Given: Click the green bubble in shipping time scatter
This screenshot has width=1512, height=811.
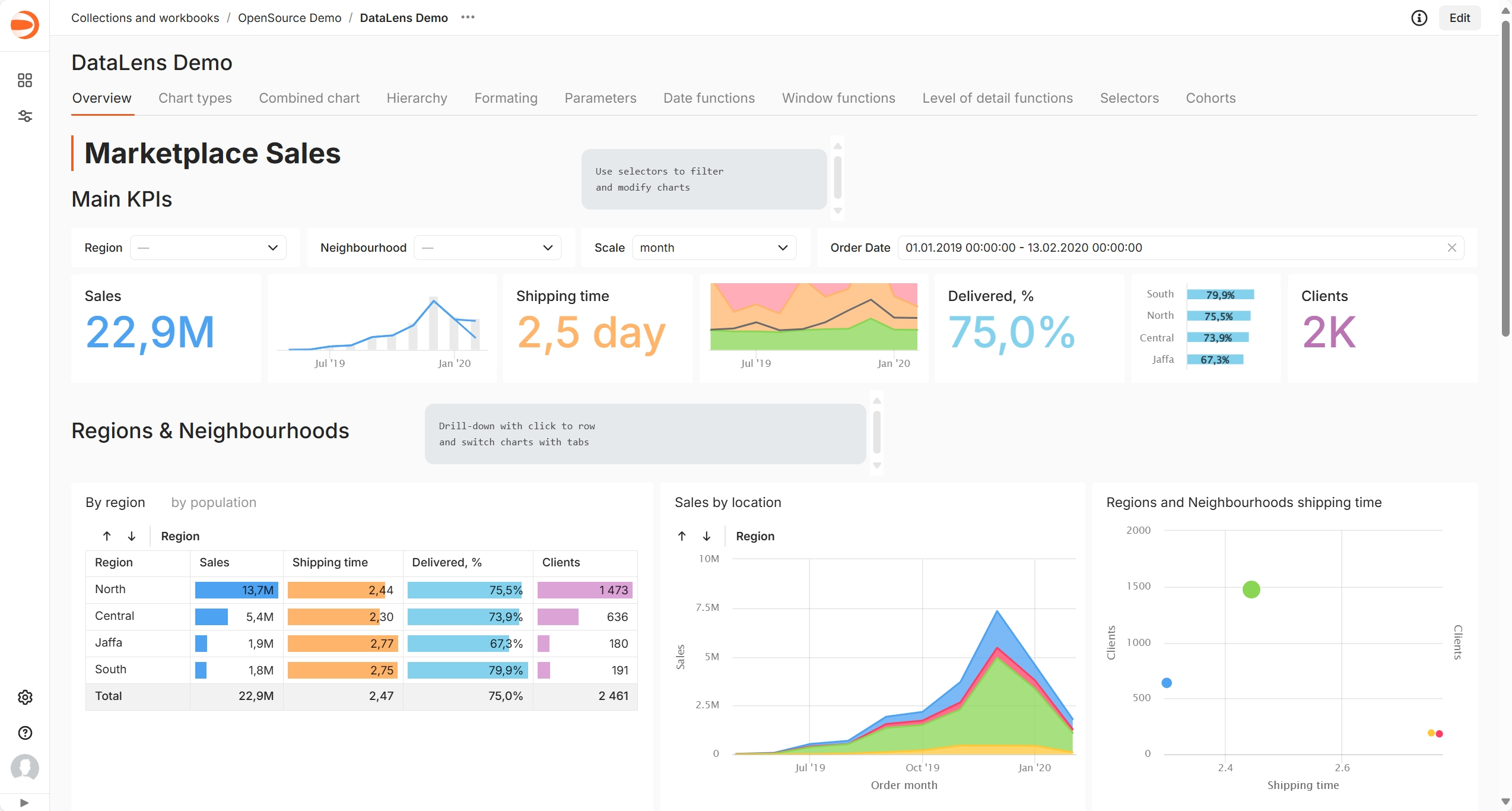Looking at the screenshot, I should pos(1251,590).
